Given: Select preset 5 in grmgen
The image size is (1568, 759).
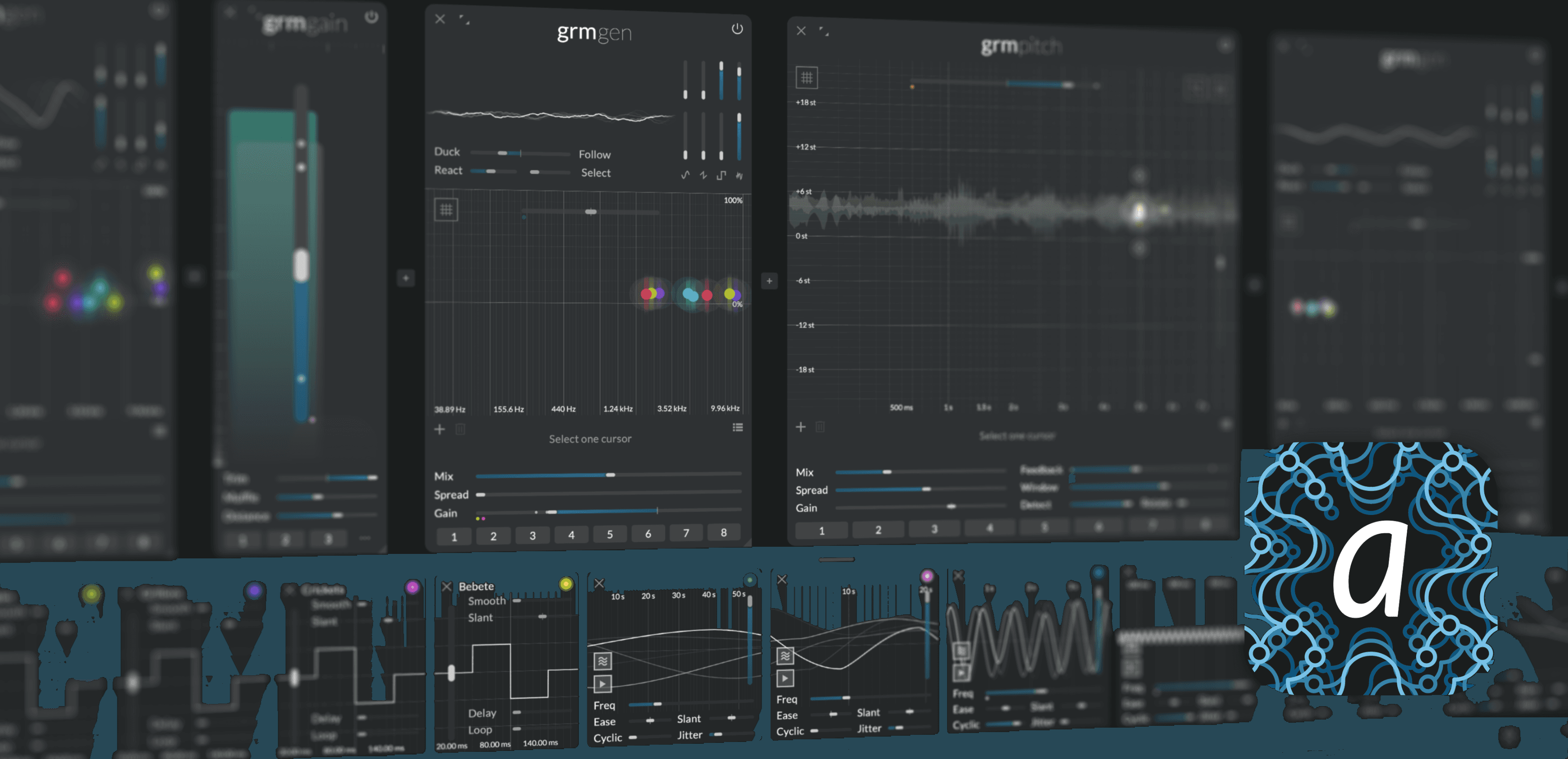Looking at the screenshot, I should (x=610, y=534).
